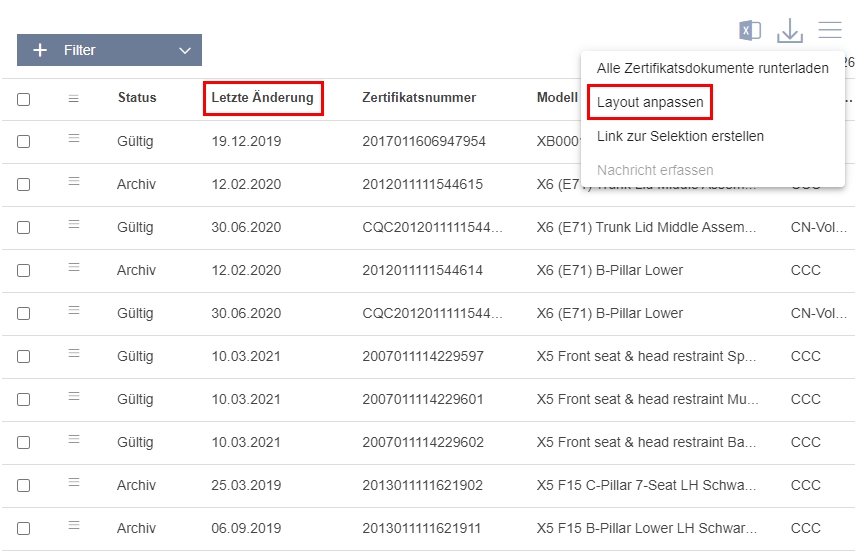Click the download arrow icon
The width and height of the screenshot is (855, 558).
point(790,31)
